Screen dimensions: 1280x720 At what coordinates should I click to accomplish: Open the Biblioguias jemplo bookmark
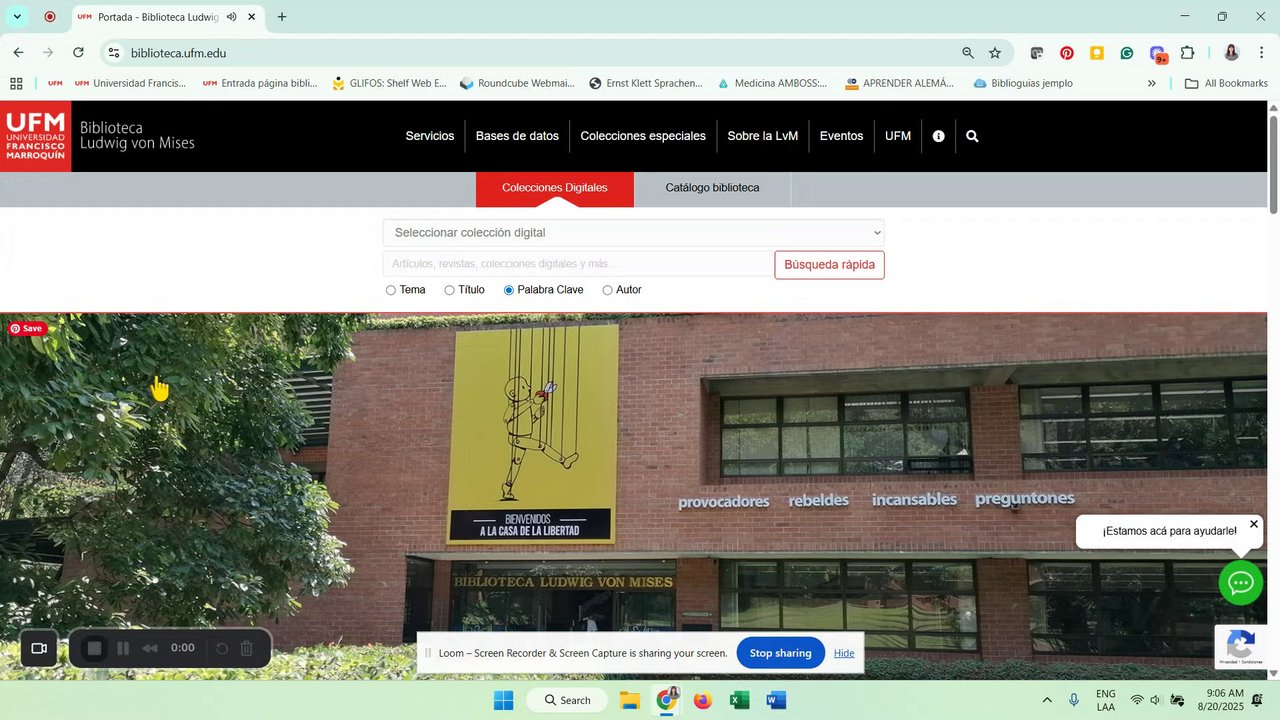coord(1022,83)
